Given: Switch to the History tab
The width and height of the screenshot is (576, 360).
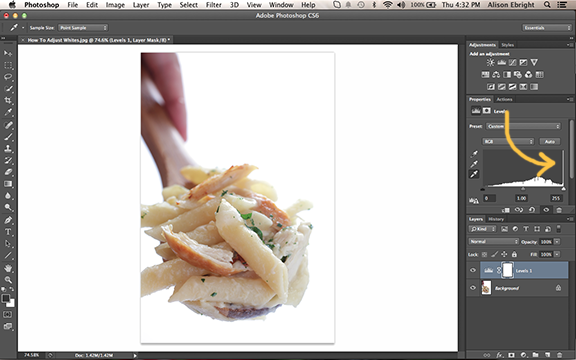Looking at the screenshot, I should pos(496,219).
